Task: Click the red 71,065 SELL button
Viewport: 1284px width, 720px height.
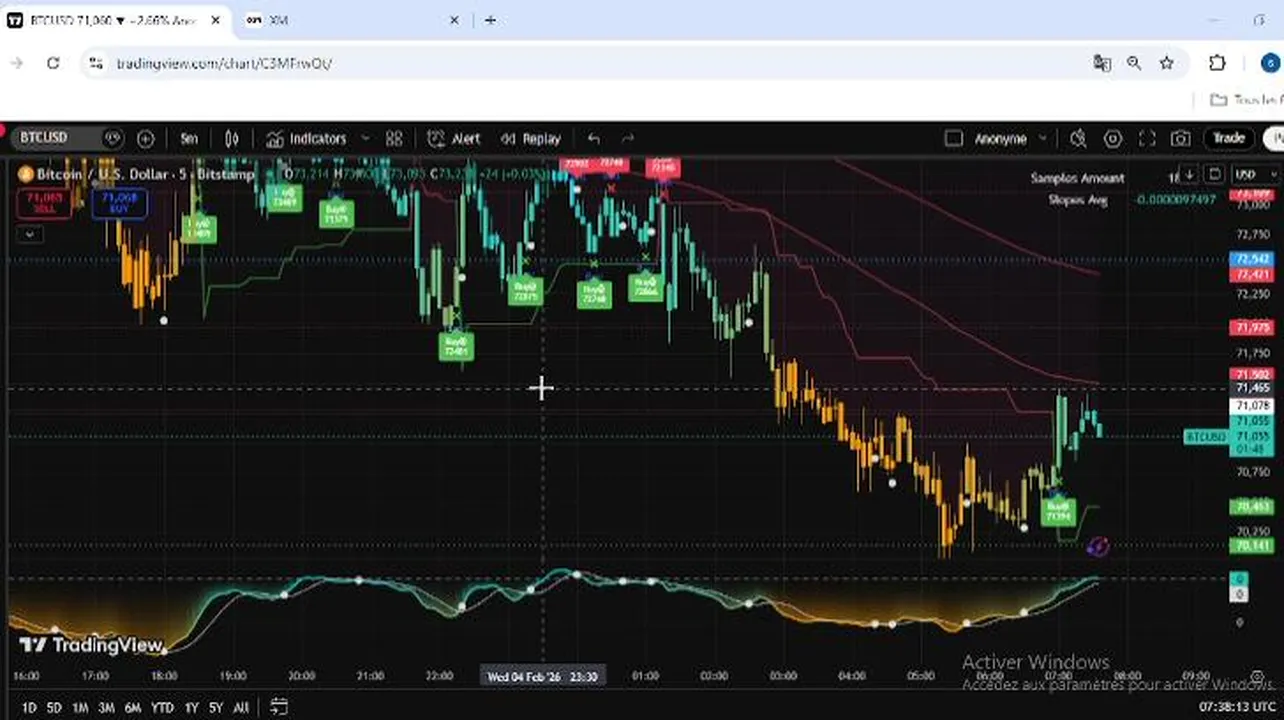Action: point(44,203)
